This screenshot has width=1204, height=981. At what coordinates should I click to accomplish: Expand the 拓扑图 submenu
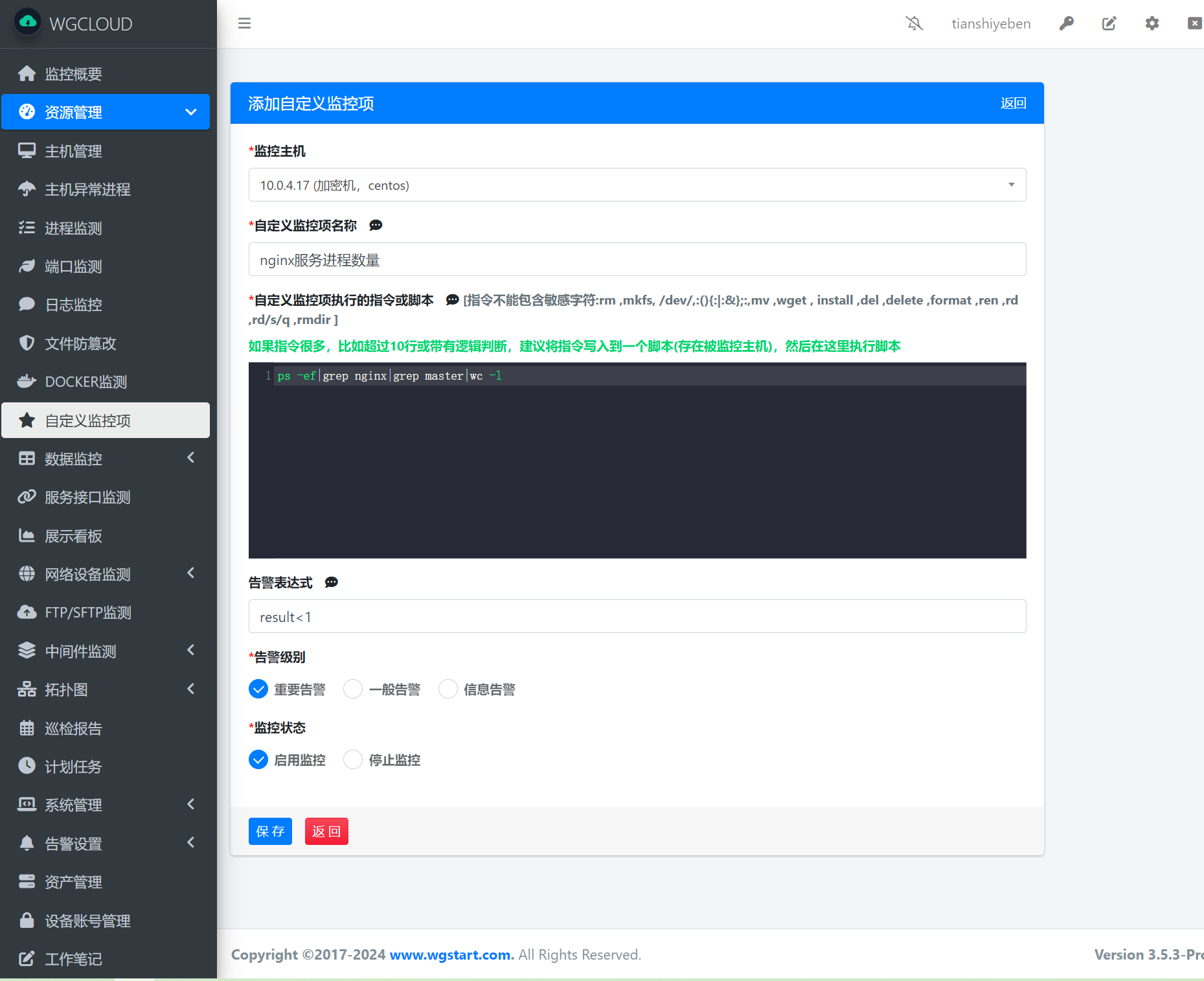(x=191, y=689)
